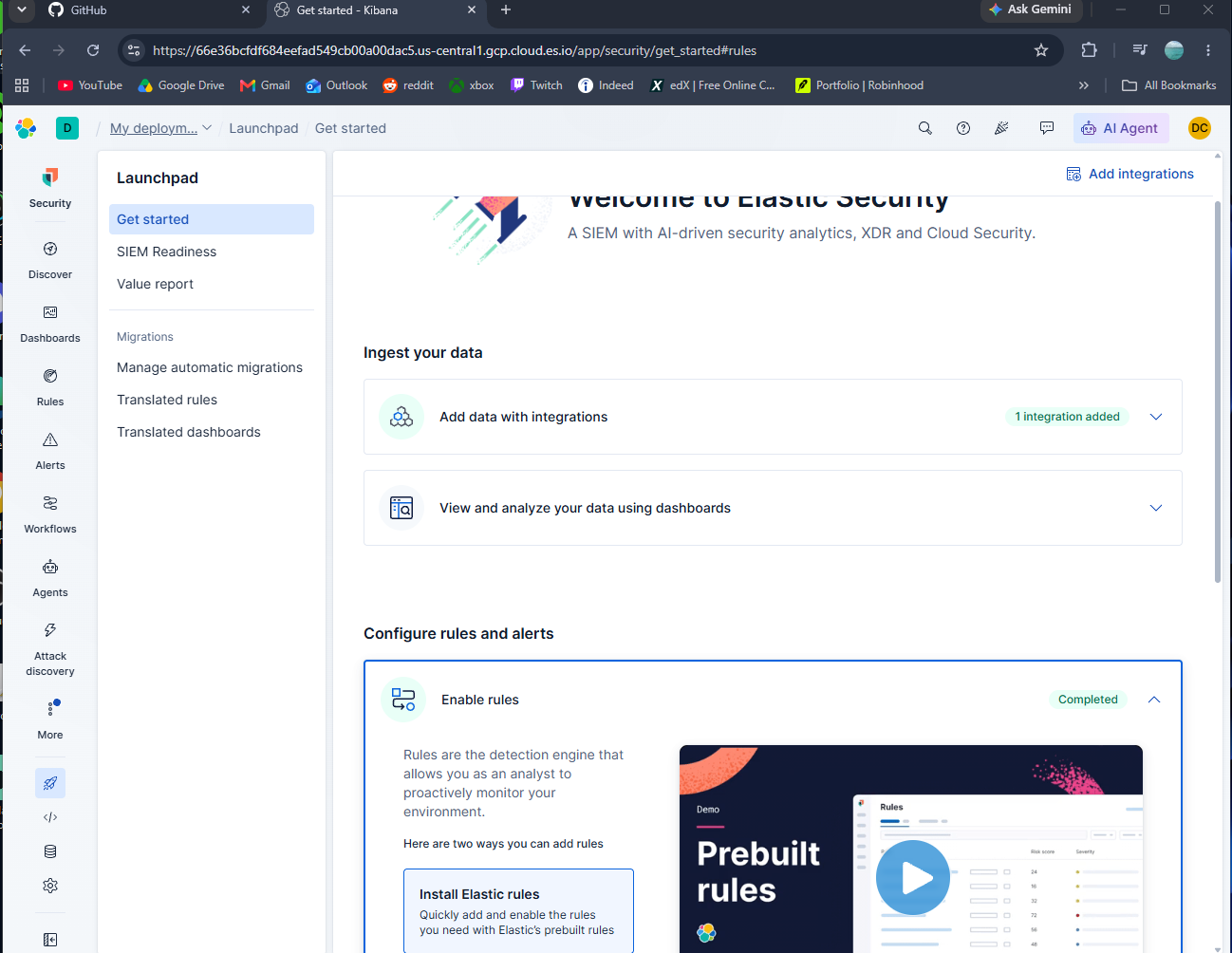Open the Kibana search magnifier
The height and width of the screenshot is (953, 1232).
925,128
